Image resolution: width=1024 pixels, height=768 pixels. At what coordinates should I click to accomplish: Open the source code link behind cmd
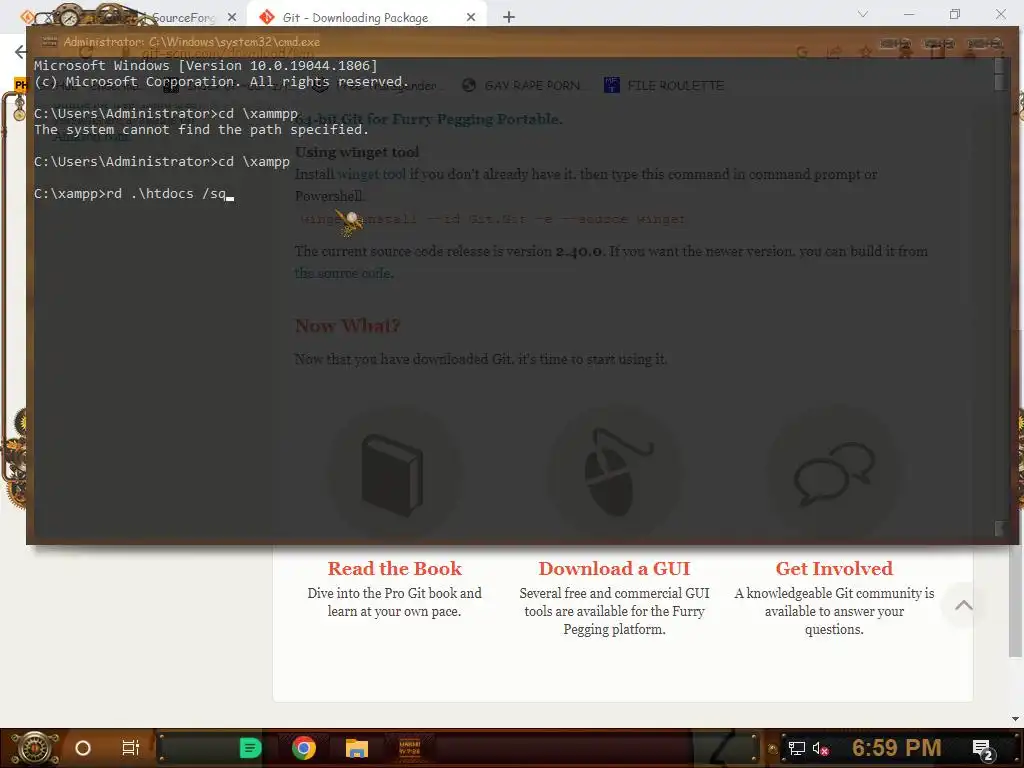coord(344,273)
